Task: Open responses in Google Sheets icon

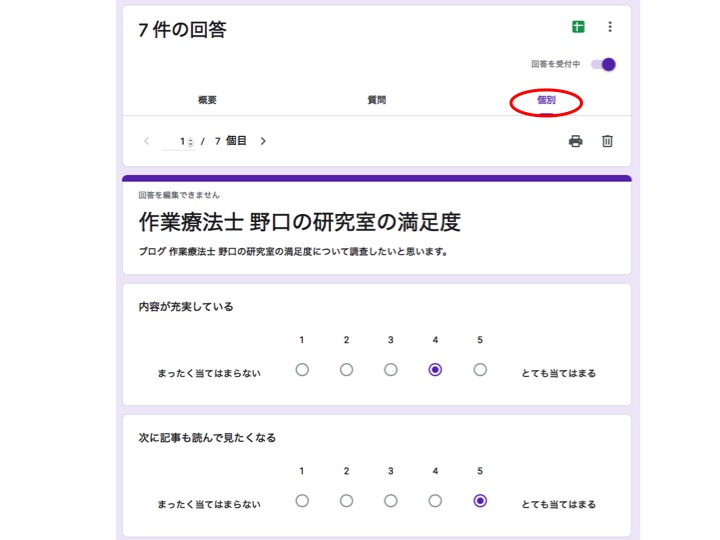Action: coord(578,27)
